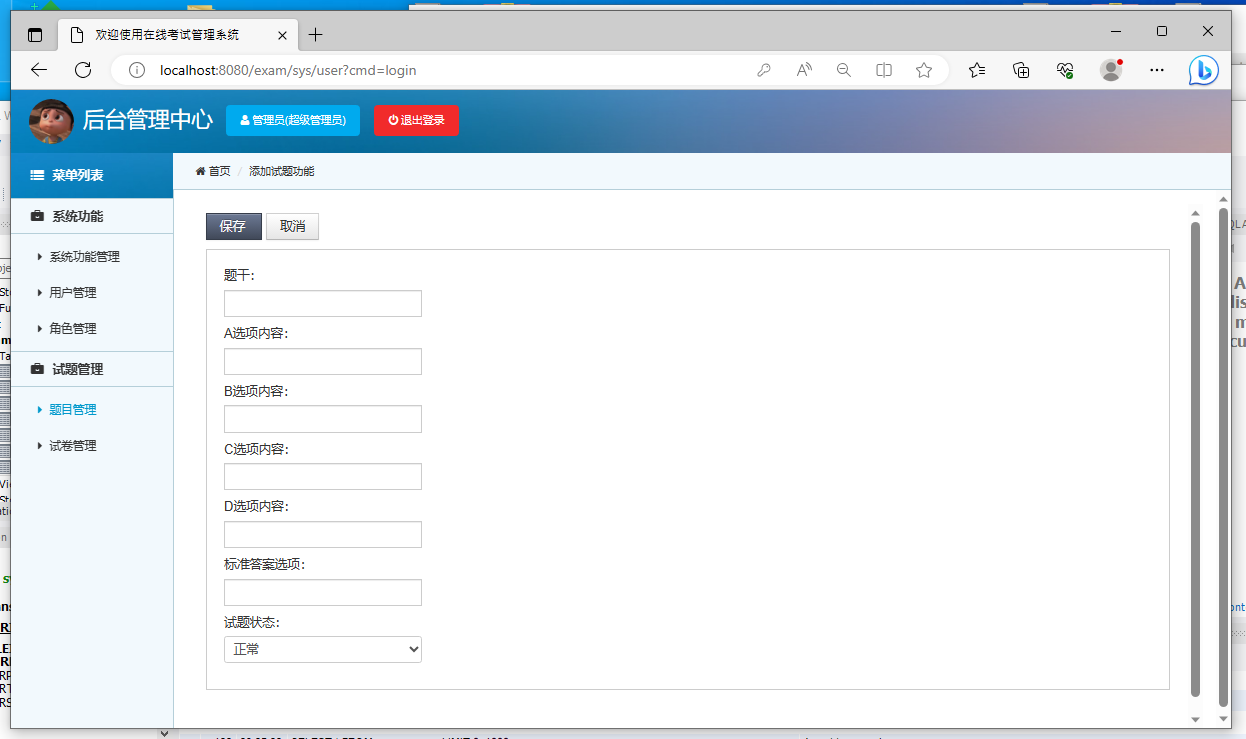Open the 试题状态 dropdown showing 正常
Screen dimensions: 1246x739
(322, 649)
